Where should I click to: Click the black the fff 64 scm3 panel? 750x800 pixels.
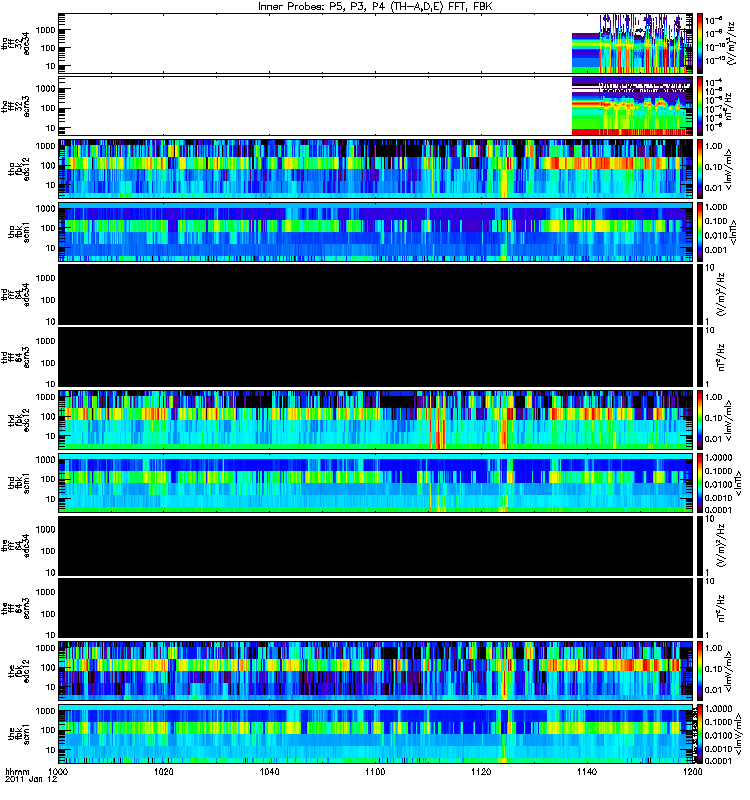[376, 608]
